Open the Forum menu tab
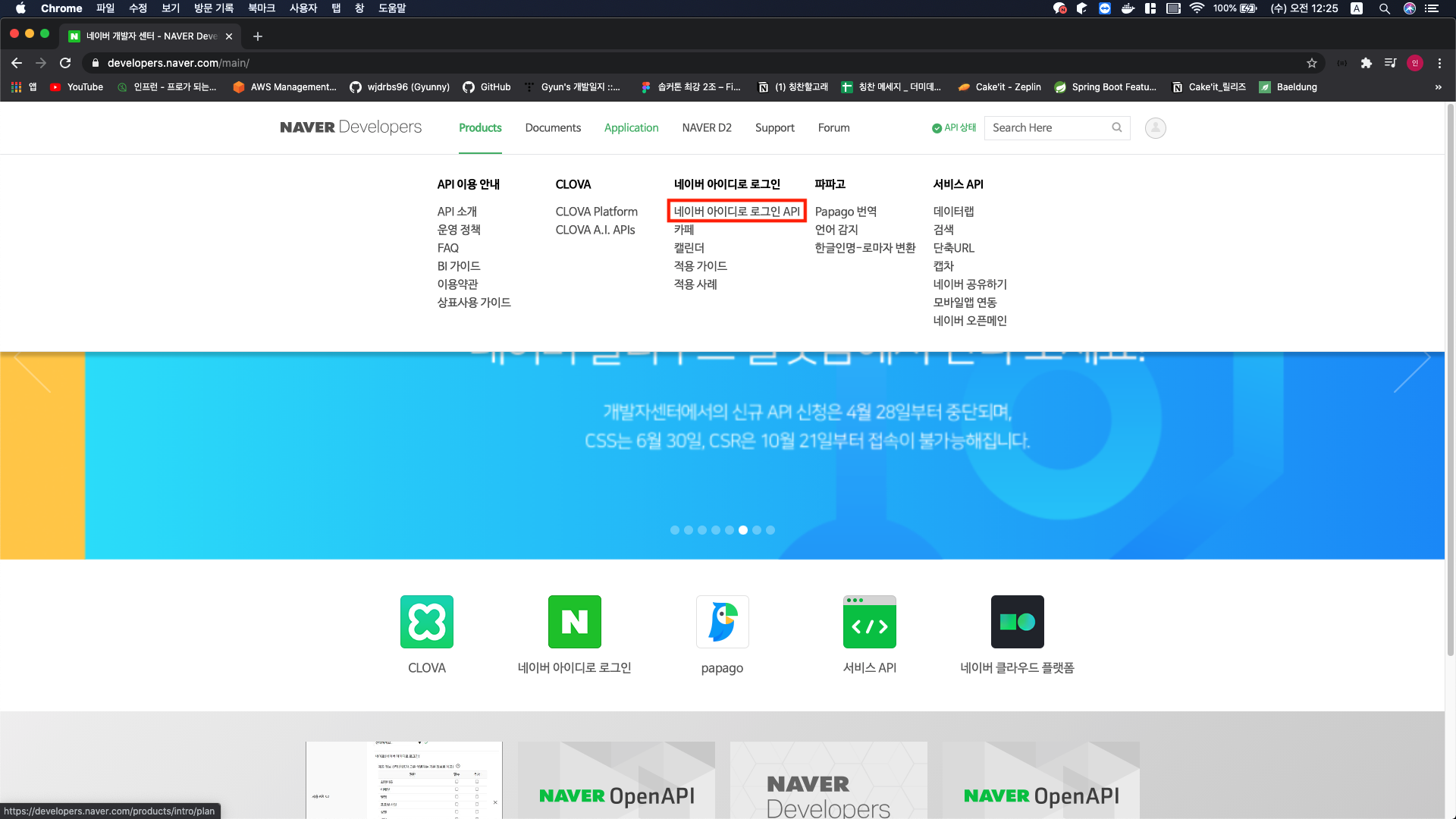1456x819 pixels. pos(833,128)
